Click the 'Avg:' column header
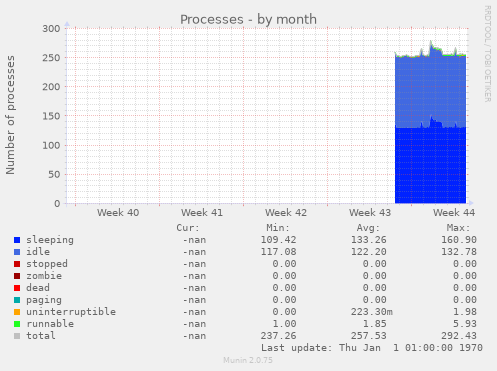 click(368, 228)
